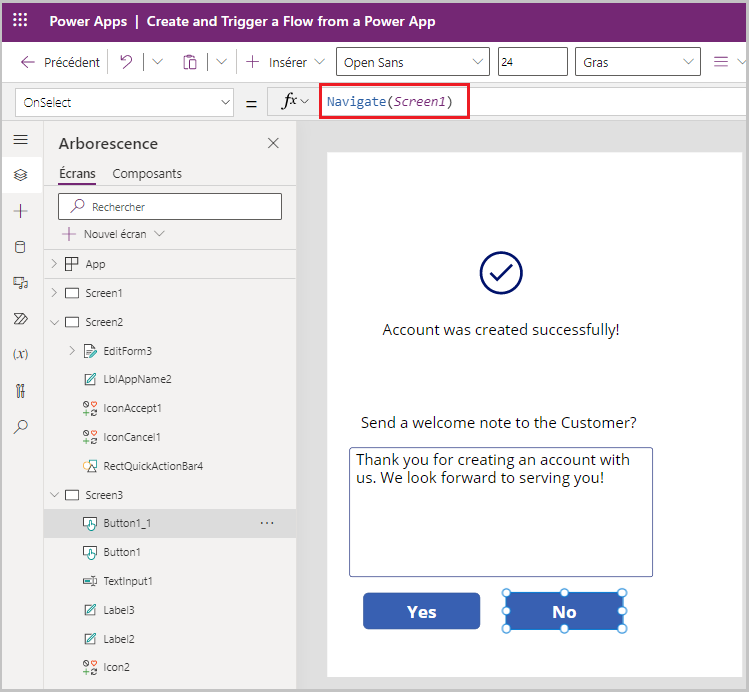Open the paste options chevron
This screenshot has height=692, width=749.
tap(221, 62)
